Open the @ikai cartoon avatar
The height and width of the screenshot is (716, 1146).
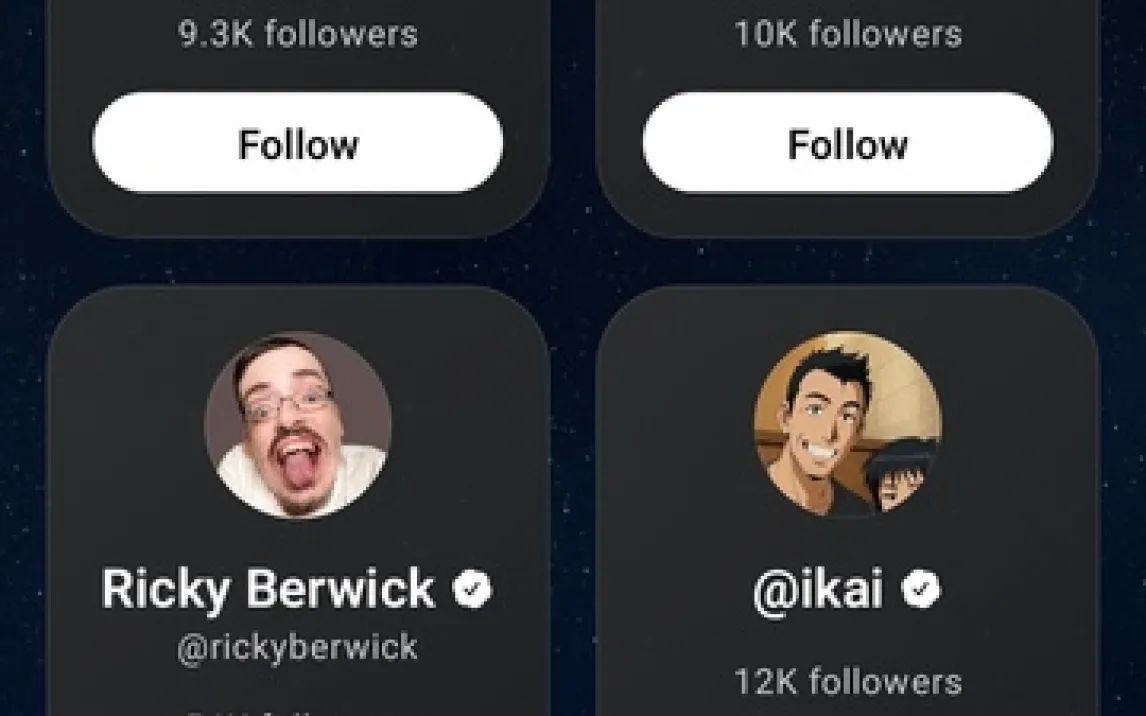[x=848, y=425]
